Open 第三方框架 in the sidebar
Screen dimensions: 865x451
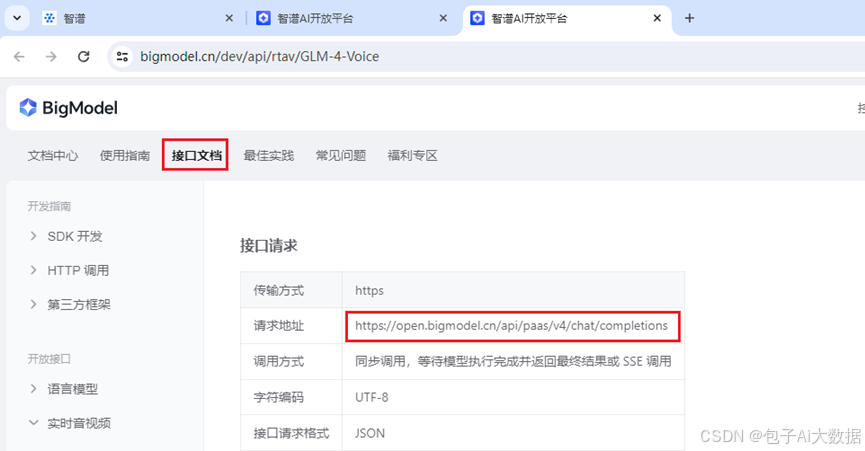coord(79,304)
